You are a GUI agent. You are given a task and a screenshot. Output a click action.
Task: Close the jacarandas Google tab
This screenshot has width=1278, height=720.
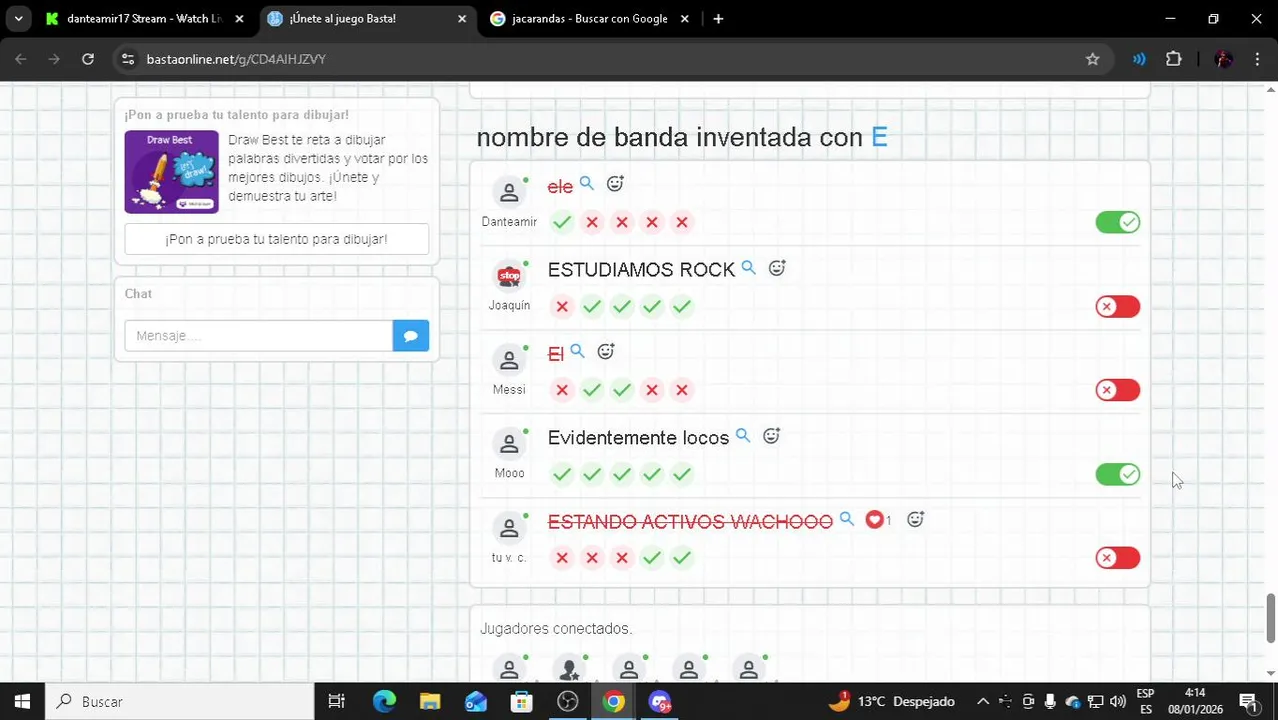click(x=685, y=19)
